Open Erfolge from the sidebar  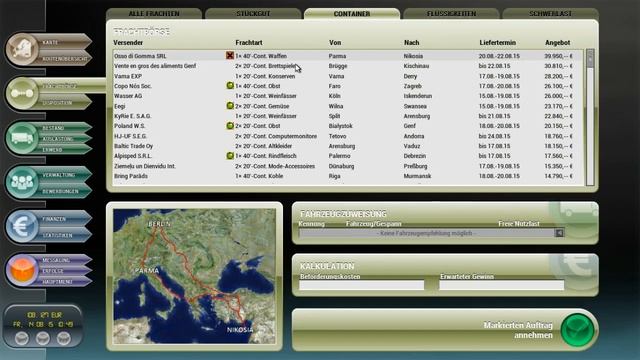click(x=64, y=271)
